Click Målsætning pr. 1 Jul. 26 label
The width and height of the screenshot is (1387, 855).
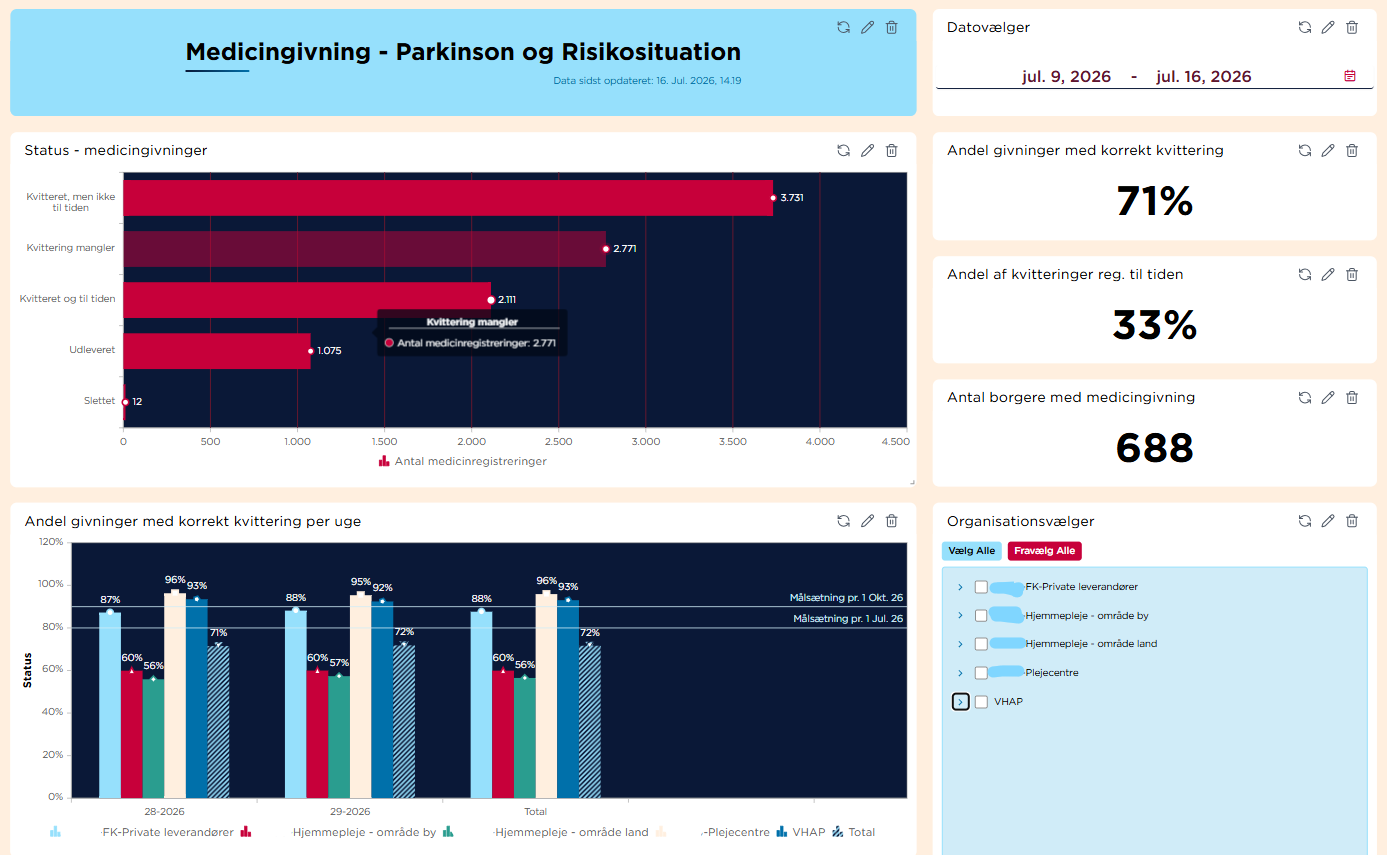[x=848, y=619]
